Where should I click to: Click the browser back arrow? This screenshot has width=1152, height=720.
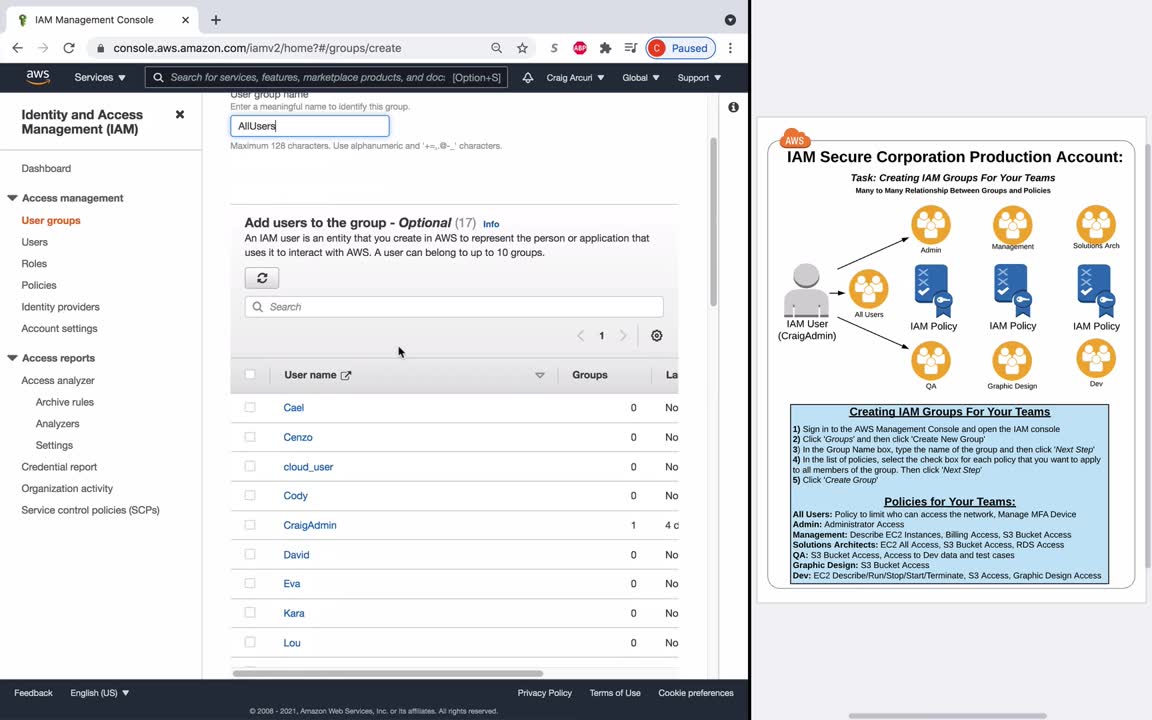point(18,48)
